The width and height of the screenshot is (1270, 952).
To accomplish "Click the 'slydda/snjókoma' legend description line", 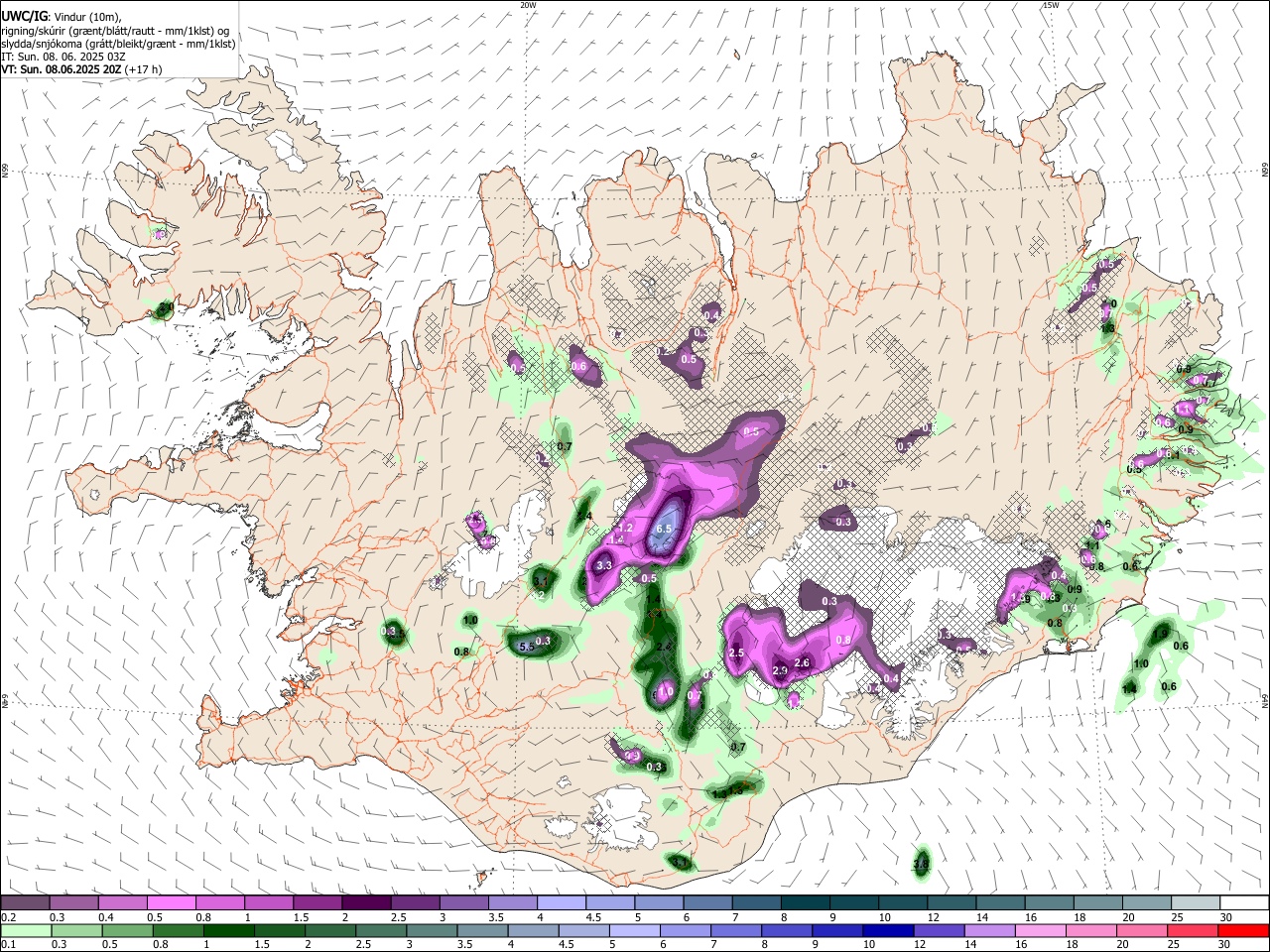I will point(118,44).
